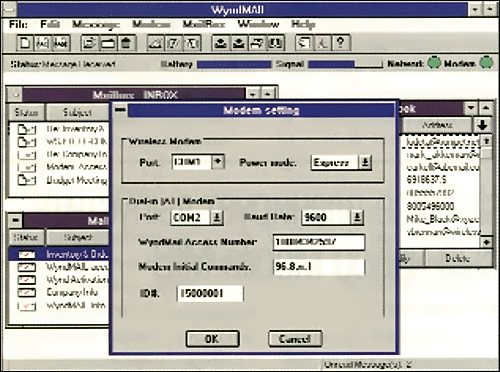500x372 pixels.
Task: Click the OK button
Action: coord(212,339)
